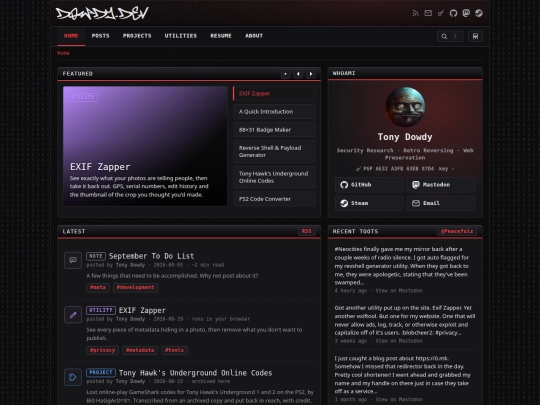540x405 pixels.
Task: Open the Steam button in WHOAMI panel
Action: (369, 203)
